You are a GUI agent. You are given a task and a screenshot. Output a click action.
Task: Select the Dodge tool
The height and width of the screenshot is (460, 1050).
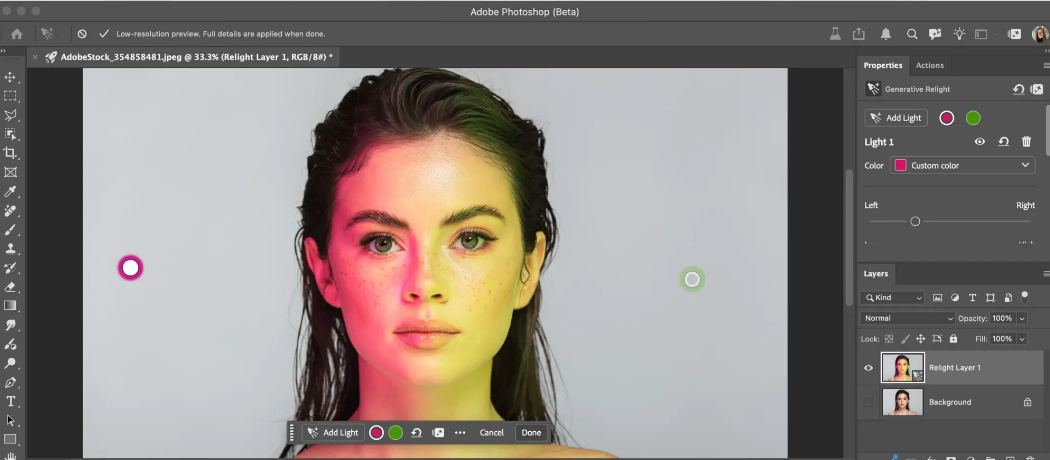coord(10,364)
